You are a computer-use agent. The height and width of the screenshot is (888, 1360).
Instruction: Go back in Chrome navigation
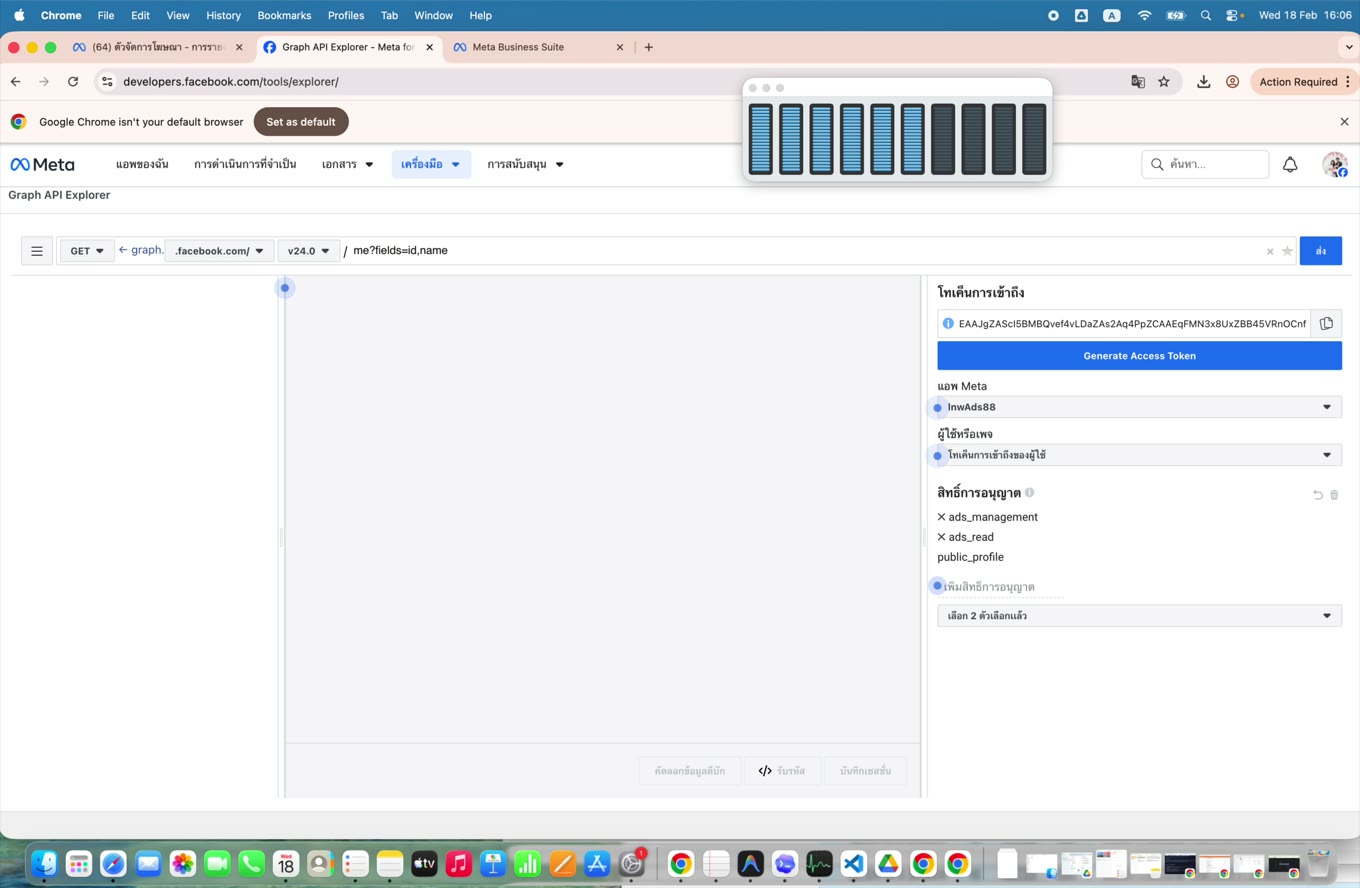click(x=15, y=82)
